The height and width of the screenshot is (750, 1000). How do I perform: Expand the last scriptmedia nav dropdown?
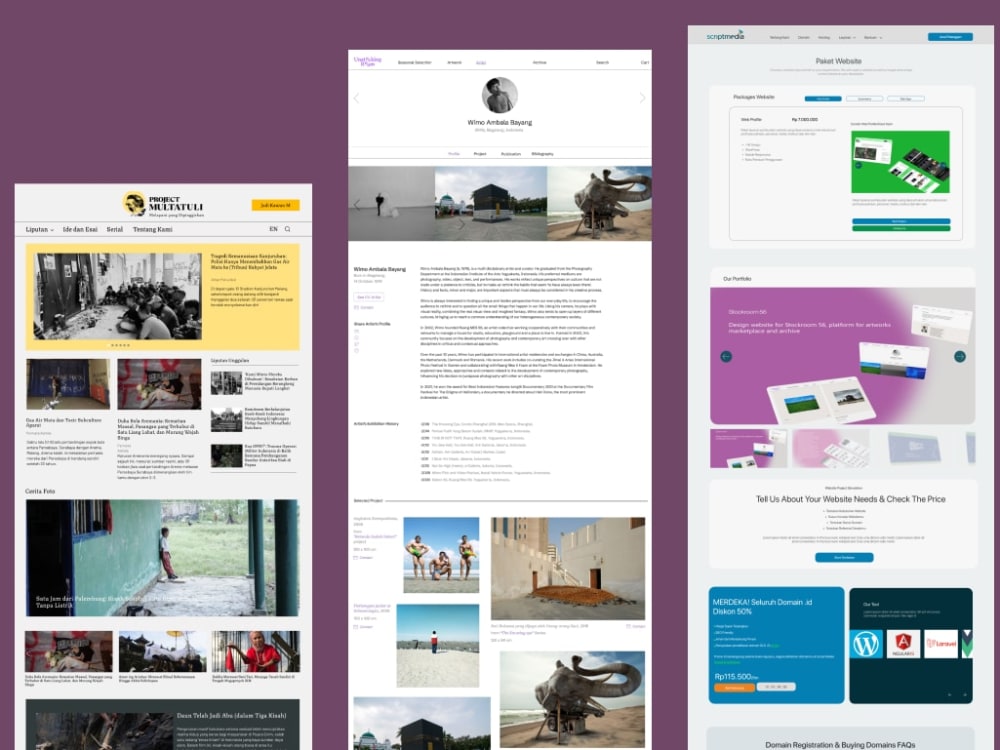[873, 38]
